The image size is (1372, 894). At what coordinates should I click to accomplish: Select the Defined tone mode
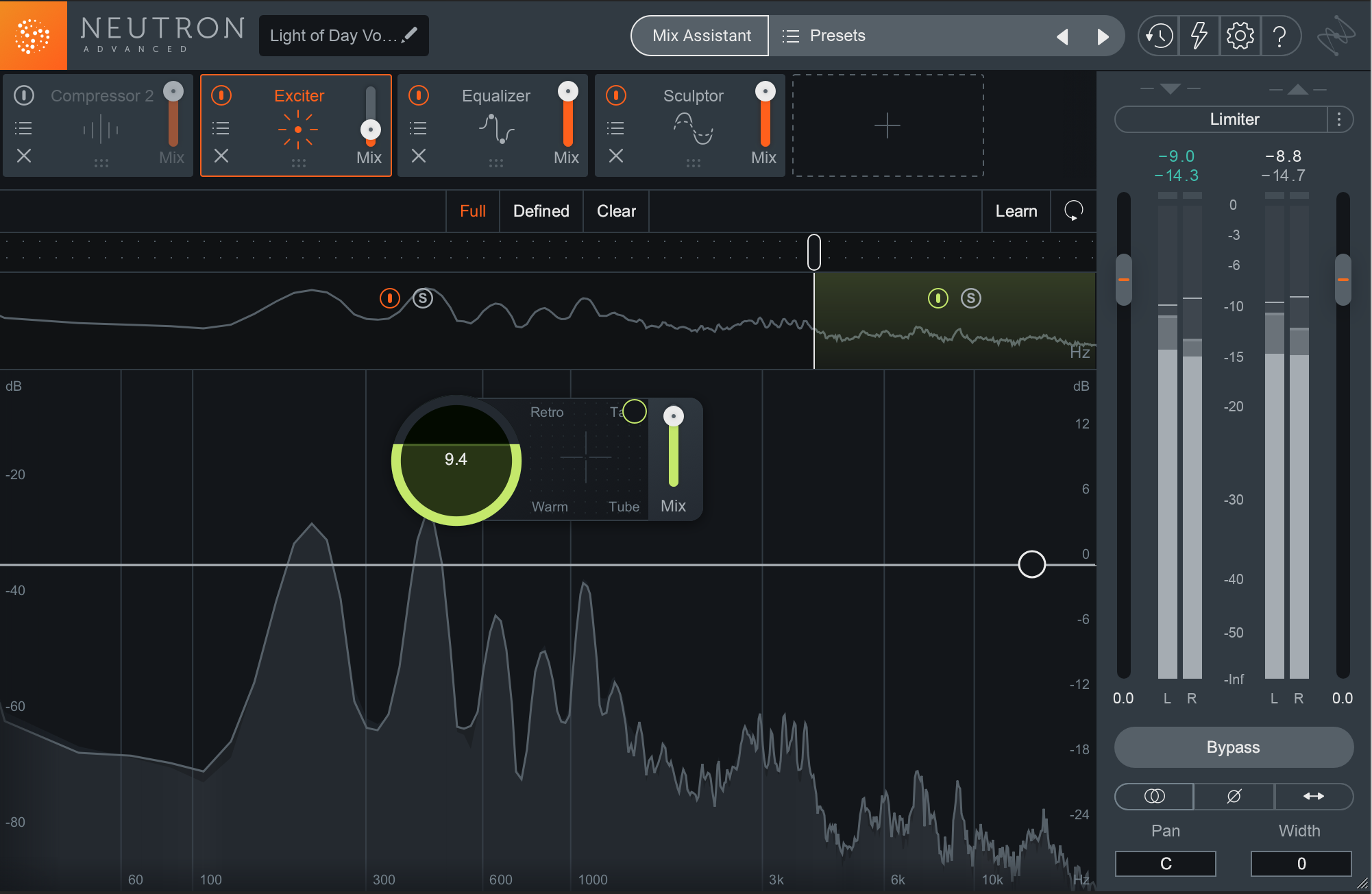pos(541,210)
